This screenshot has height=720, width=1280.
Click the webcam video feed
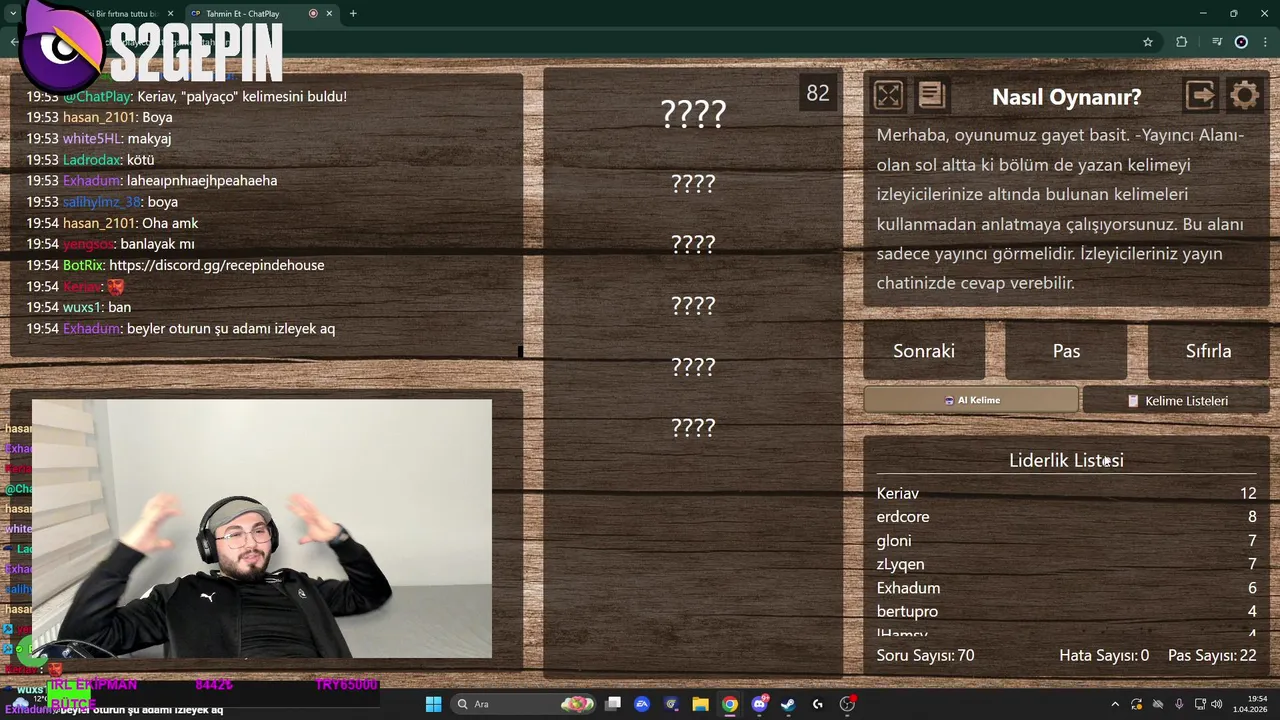[262, 529]
